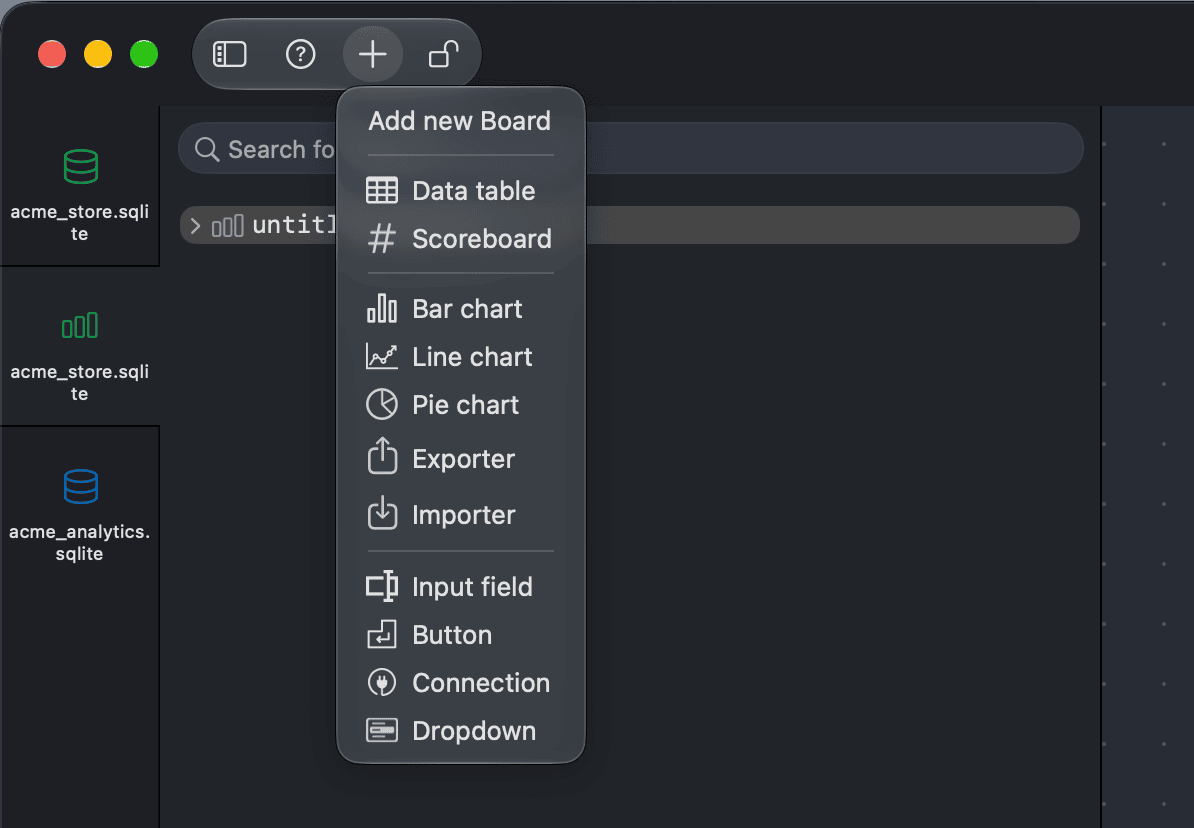Click the Input field icon
Image resolution: width=1194 pixels, height=828 pixels.
pos(382,587)
